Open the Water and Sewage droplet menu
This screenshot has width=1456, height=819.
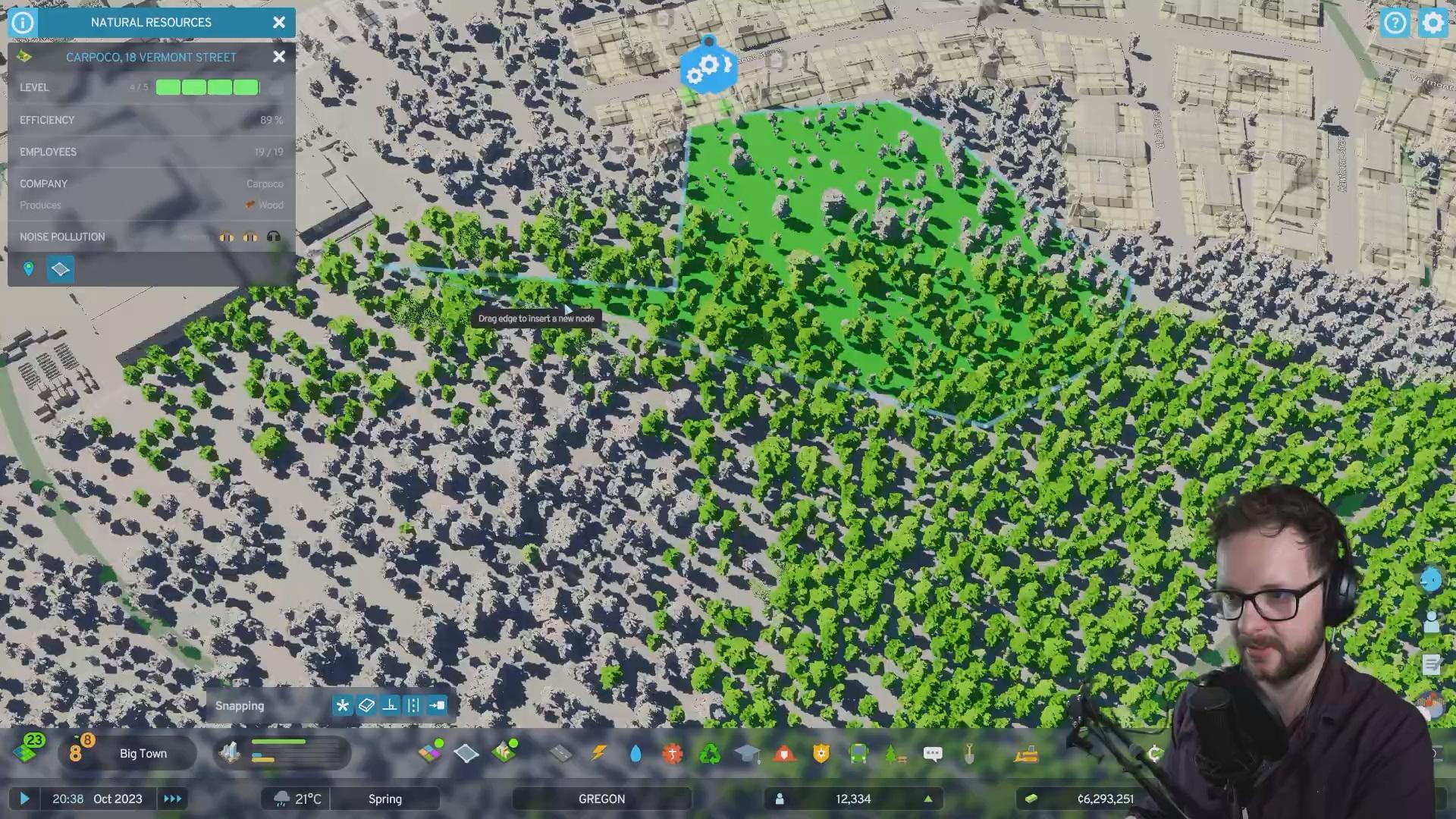click(x=635, y=753)
